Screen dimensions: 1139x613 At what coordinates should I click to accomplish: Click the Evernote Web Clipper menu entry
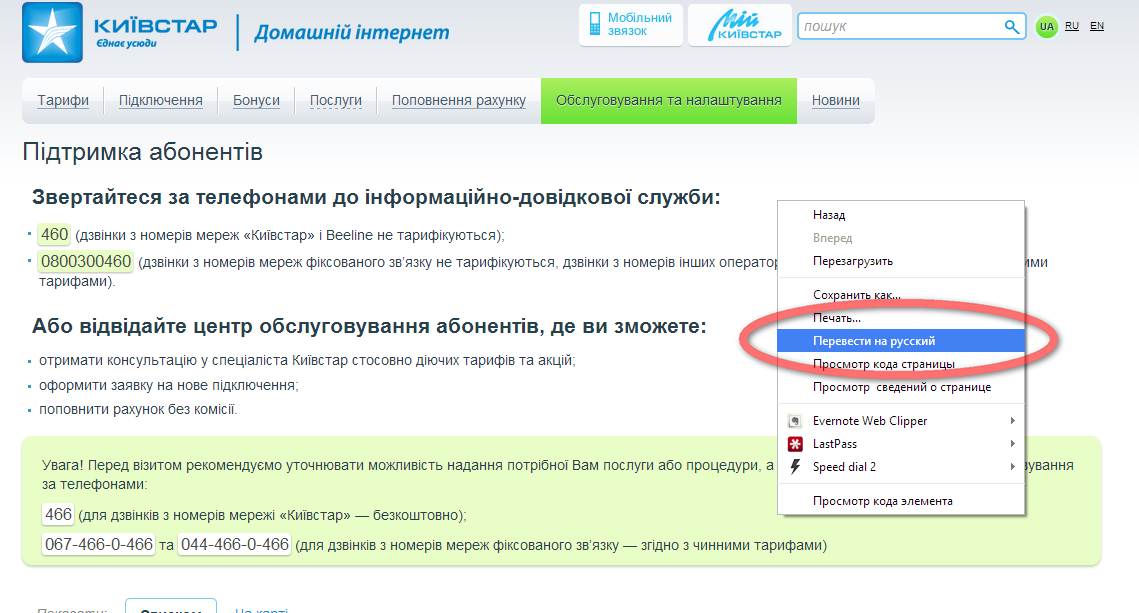tap(901, 421)
